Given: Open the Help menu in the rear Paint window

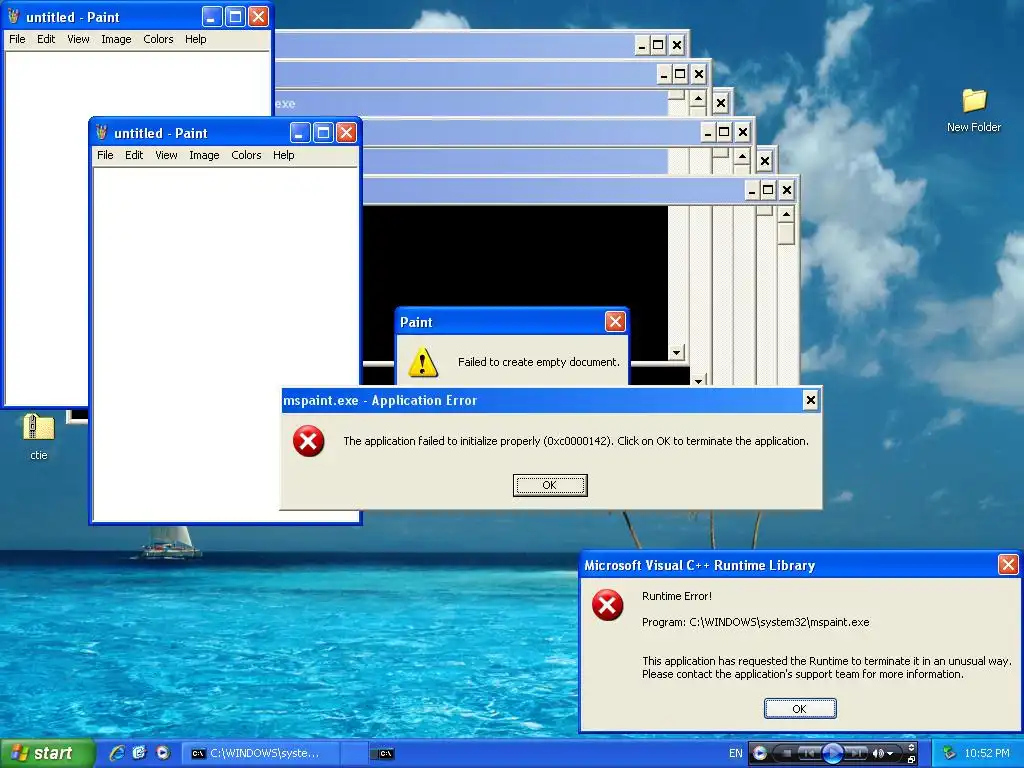Looking at the screenshot, I should click(195, 39).
